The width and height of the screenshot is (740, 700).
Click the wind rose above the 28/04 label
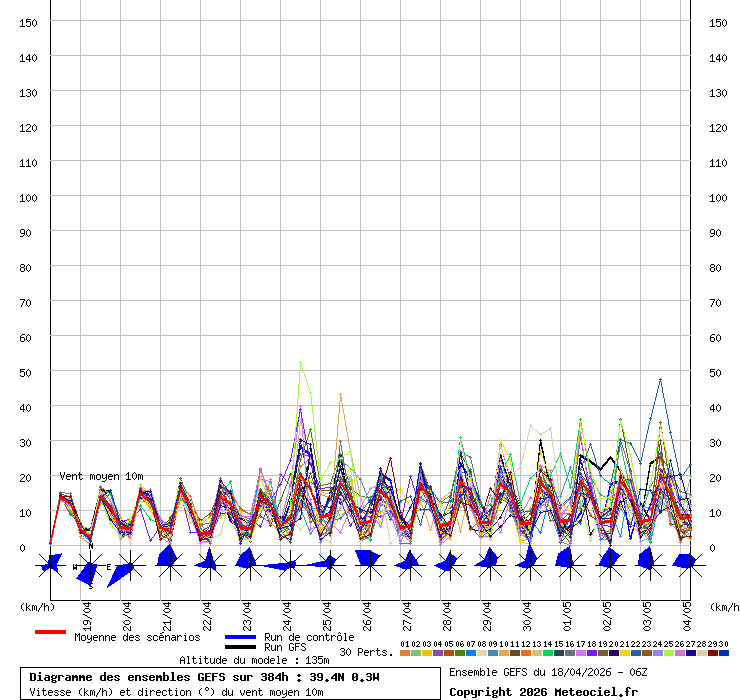(449, 565)
